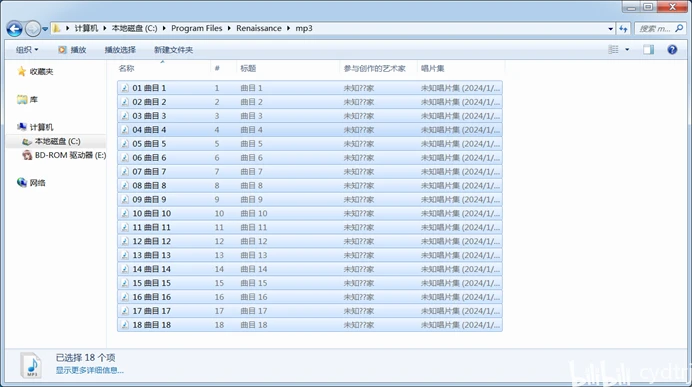Click the Forward navigation arrow
692x387 pixels.
click(x=32, y=29)
